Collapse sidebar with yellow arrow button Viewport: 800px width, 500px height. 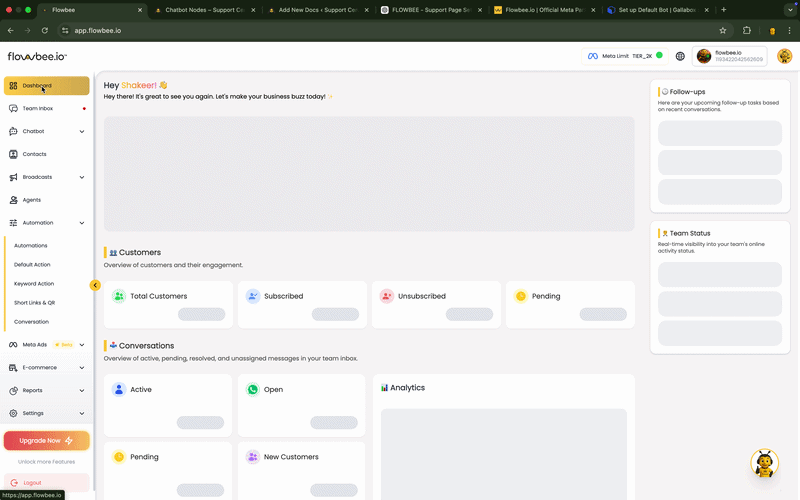[x=95, y=285]
